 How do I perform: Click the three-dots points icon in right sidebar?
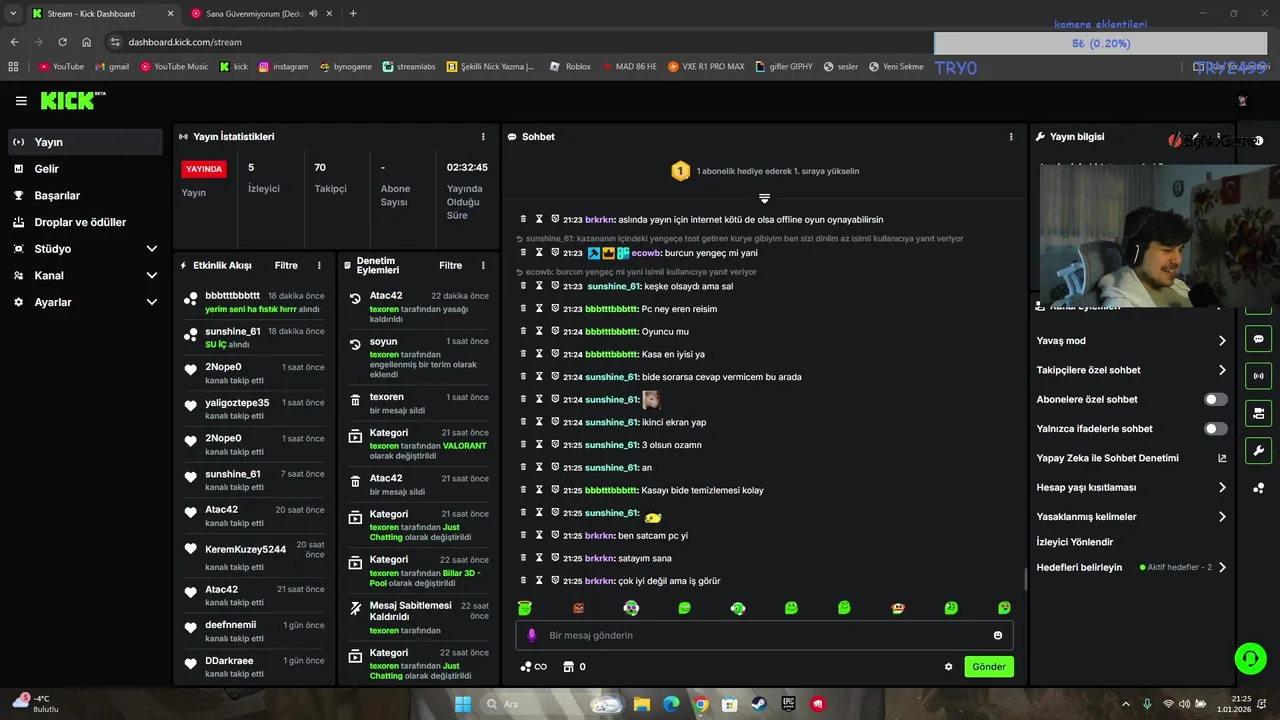tap(1258, 488)
